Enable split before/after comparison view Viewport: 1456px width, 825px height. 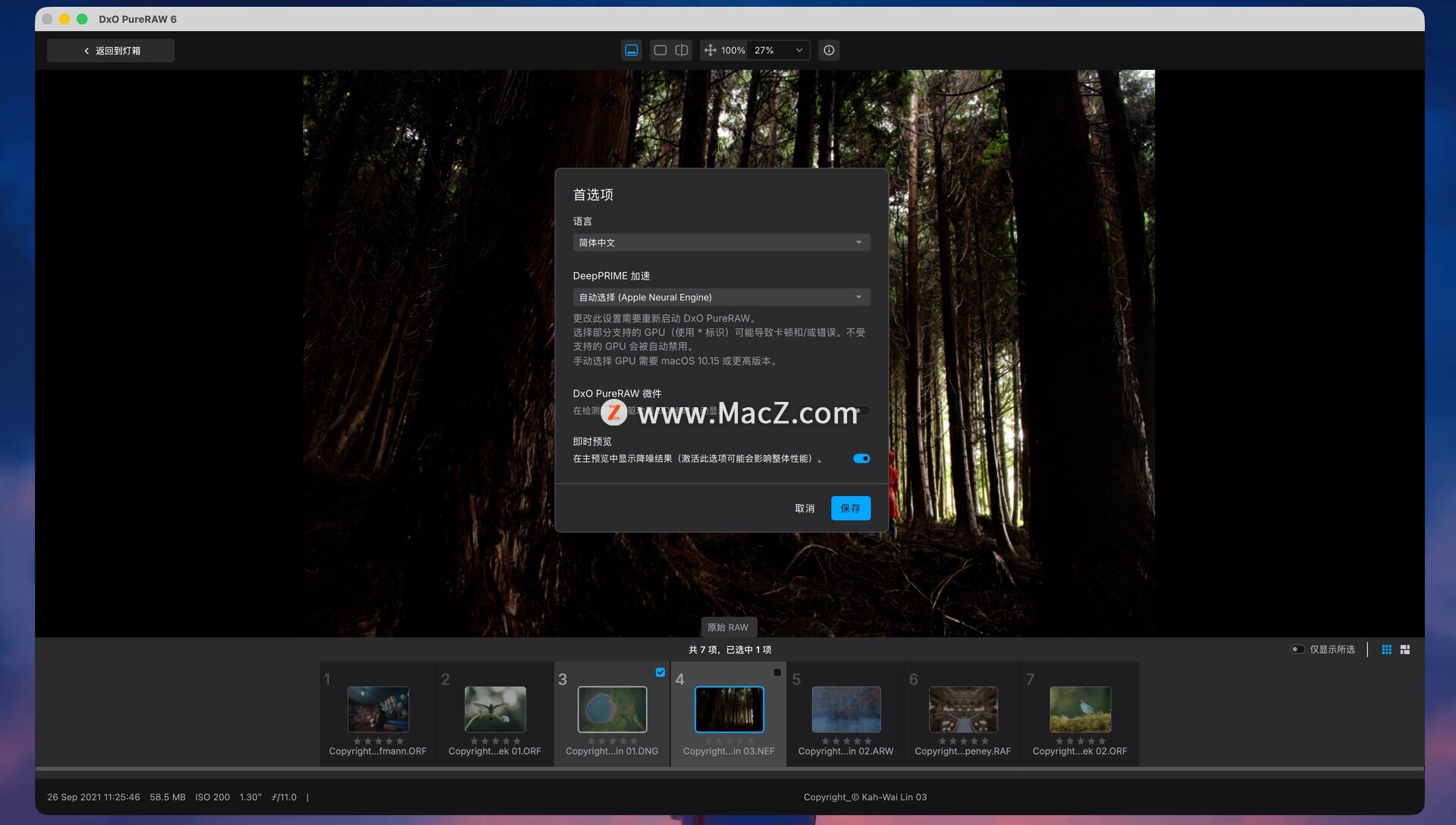point(682,50)
